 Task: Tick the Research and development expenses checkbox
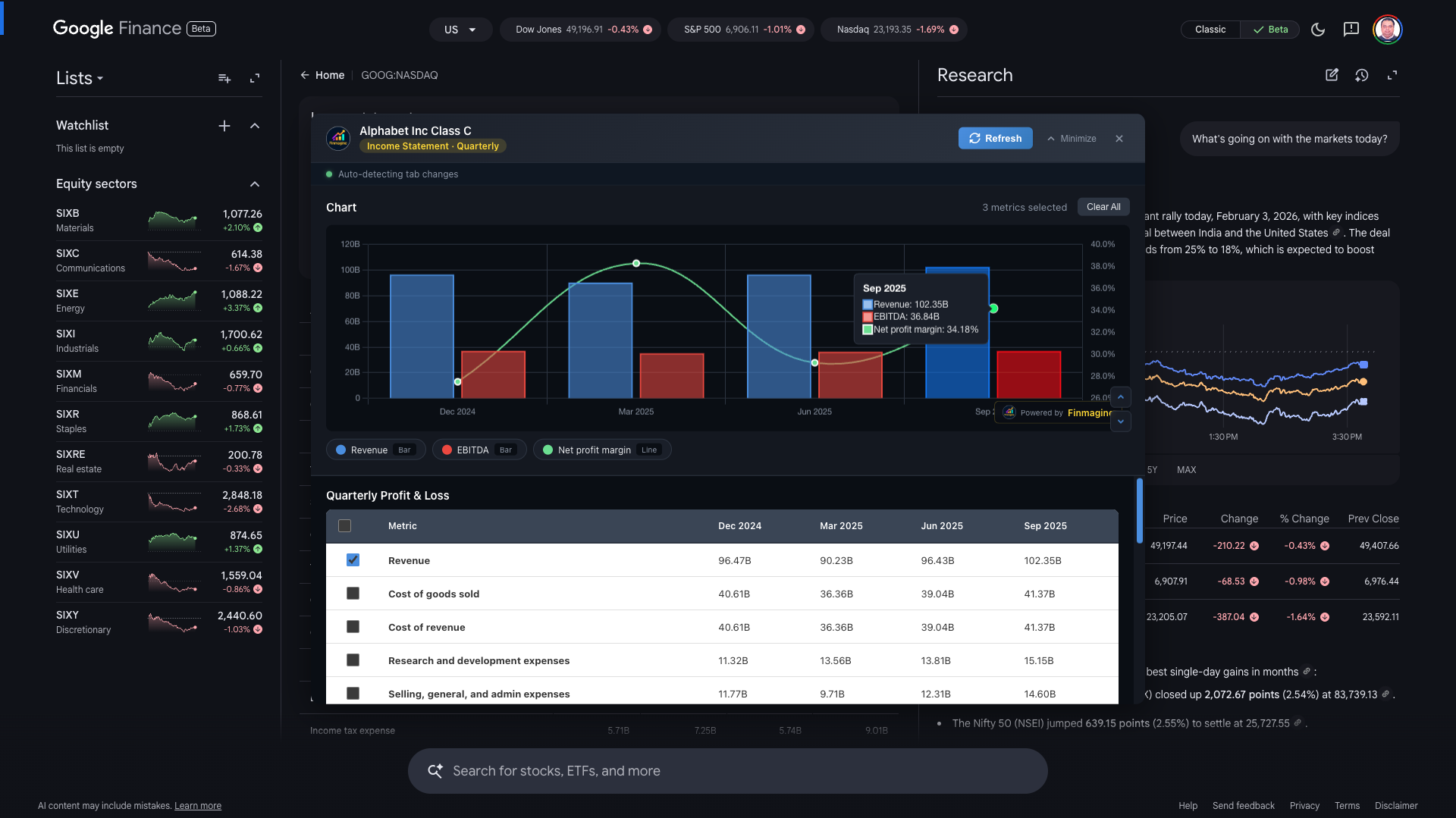[x=353, y=660]
